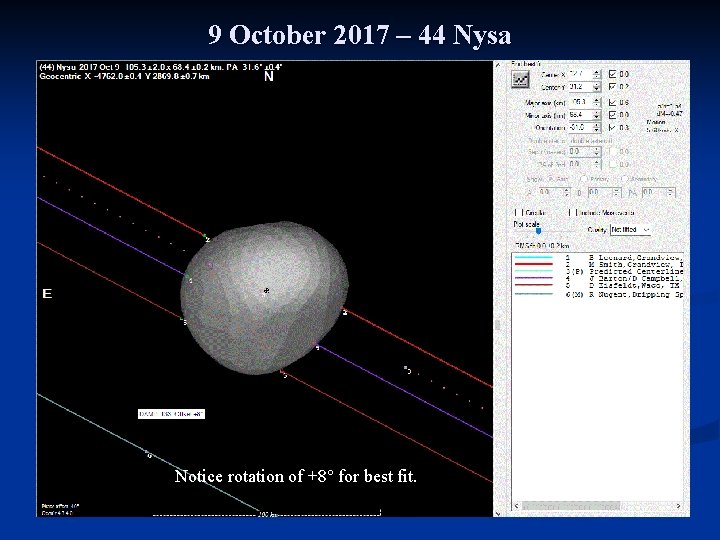Click the Minor axis (km) value field
This screenshot has height=540, width=720.
coord(580,115)
